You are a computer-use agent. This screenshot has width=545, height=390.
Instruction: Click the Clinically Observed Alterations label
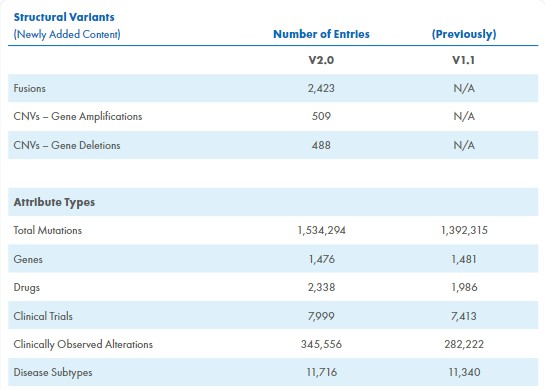coord(83,344)
